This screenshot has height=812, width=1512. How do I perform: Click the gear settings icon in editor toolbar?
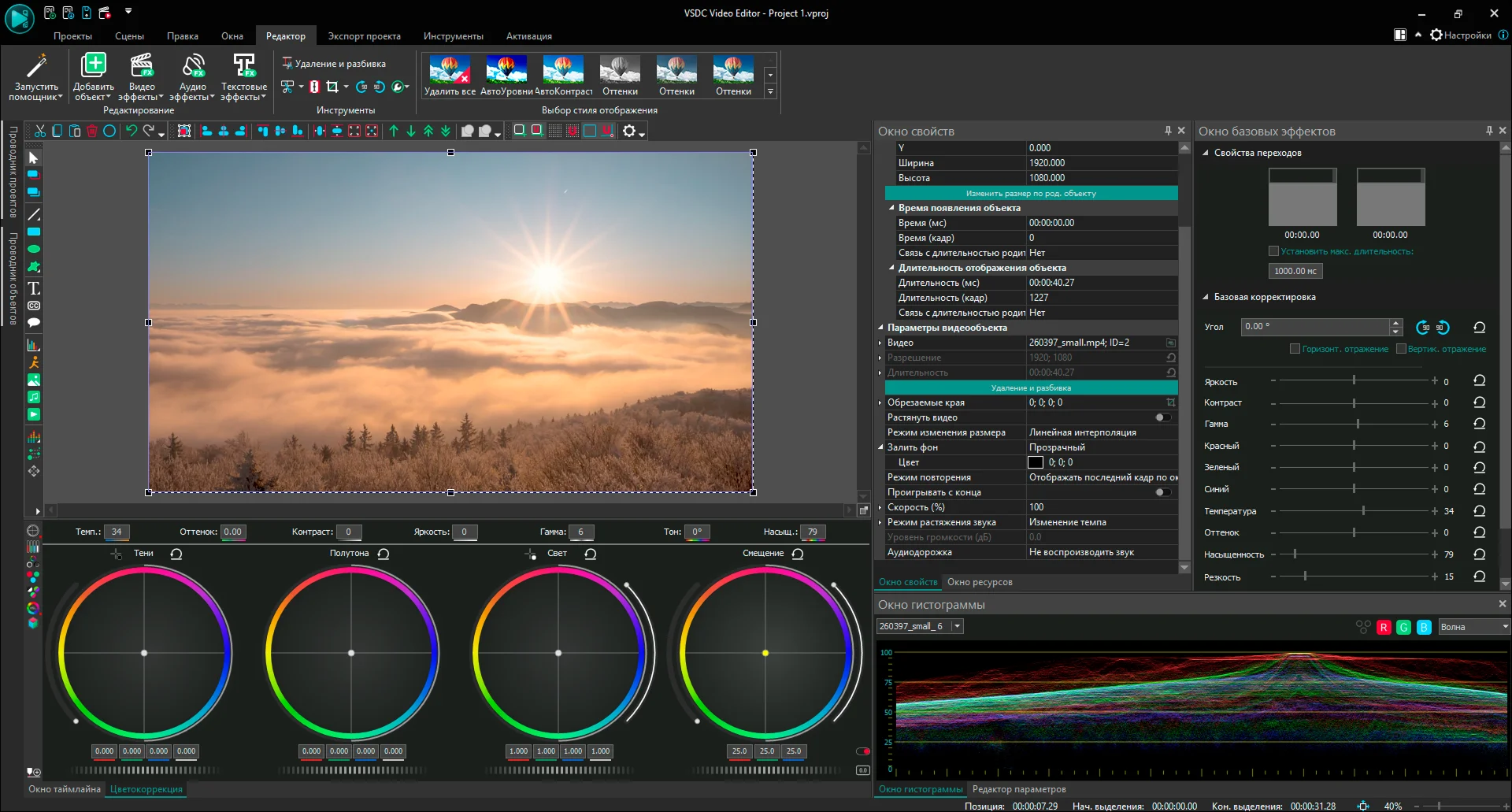[x=629, y=131]
